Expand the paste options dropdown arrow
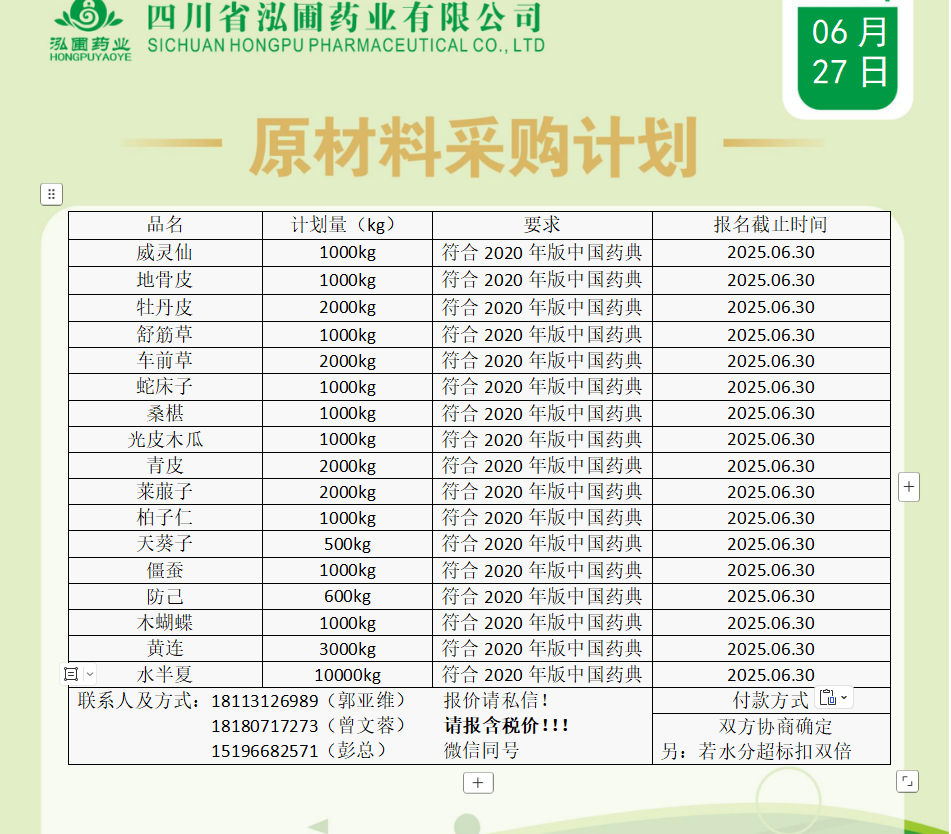 point(844,698)
